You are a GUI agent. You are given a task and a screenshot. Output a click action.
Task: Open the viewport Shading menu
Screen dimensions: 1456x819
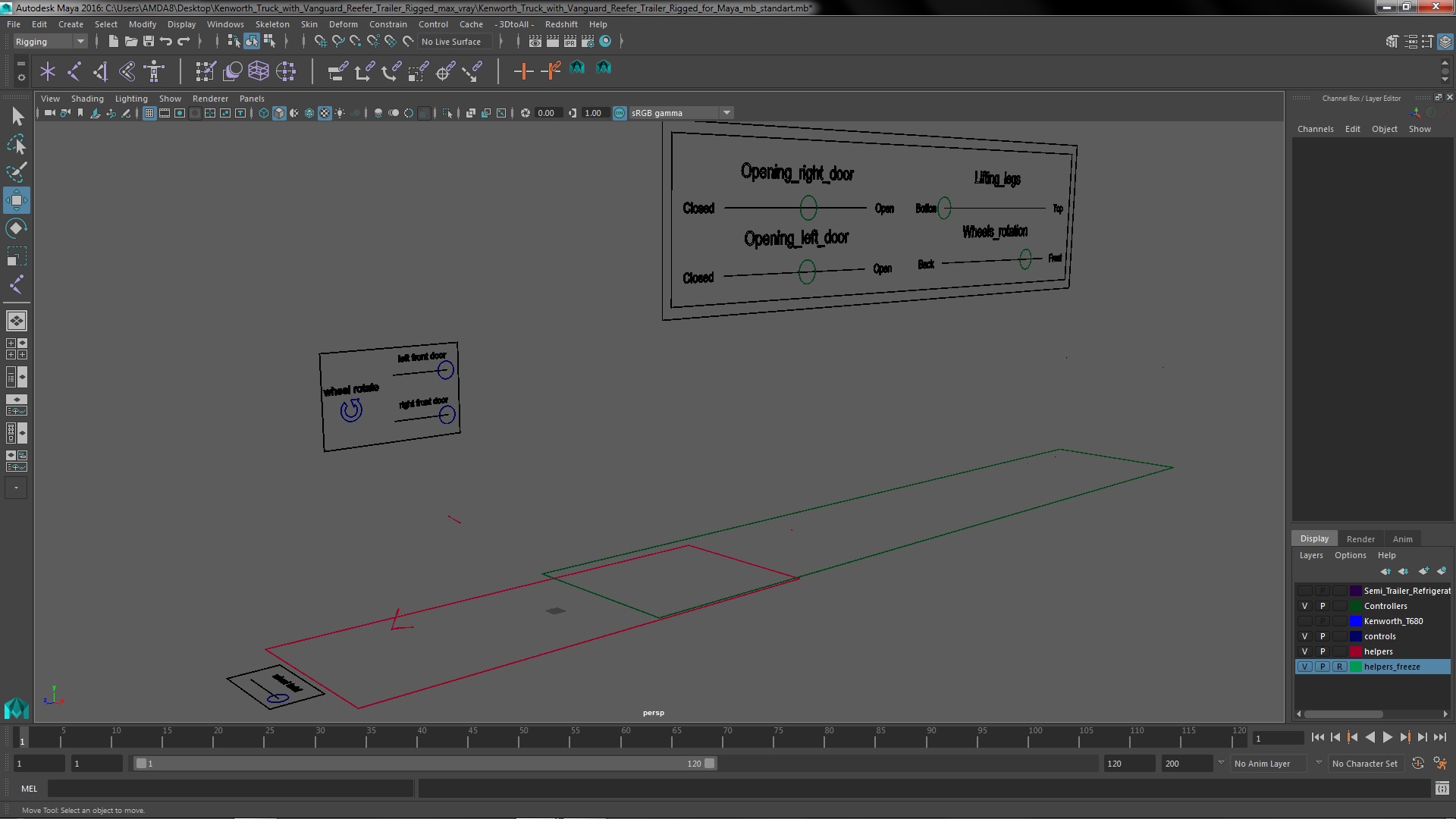(87, 99)
